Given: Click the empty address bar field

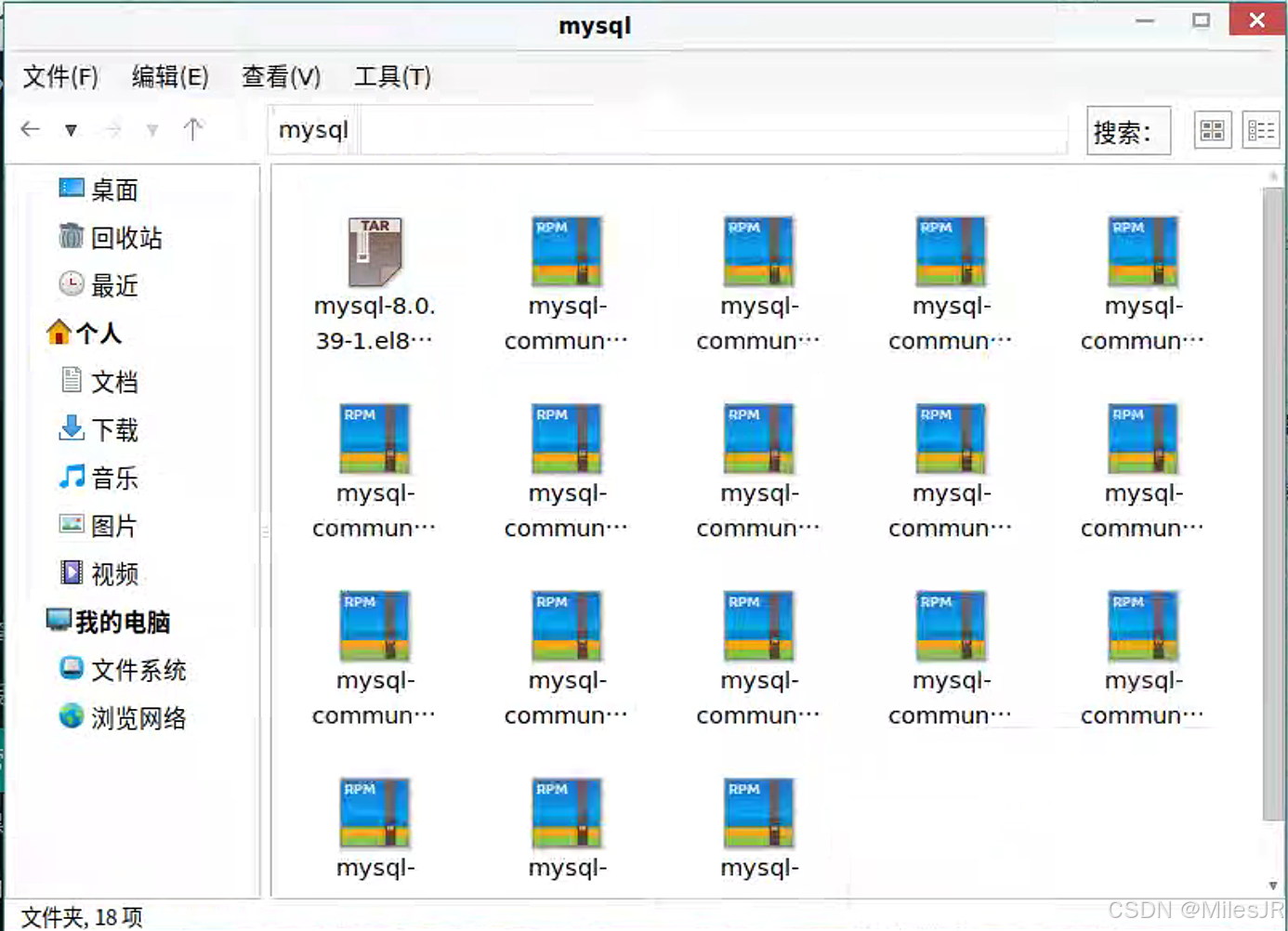Looking at the screenshot, I should pos(714,129).
